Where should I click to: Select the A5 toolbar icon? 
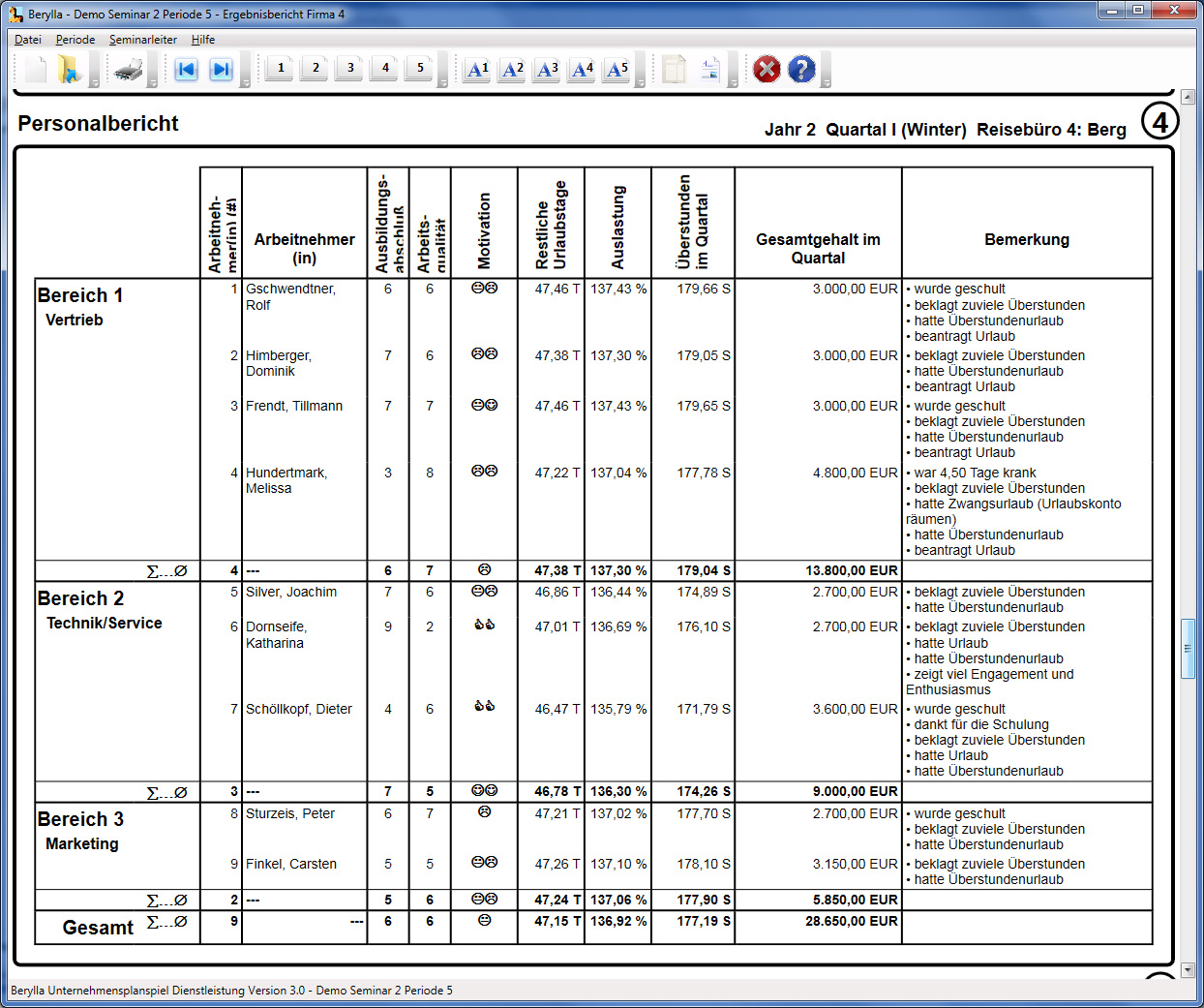617,70
